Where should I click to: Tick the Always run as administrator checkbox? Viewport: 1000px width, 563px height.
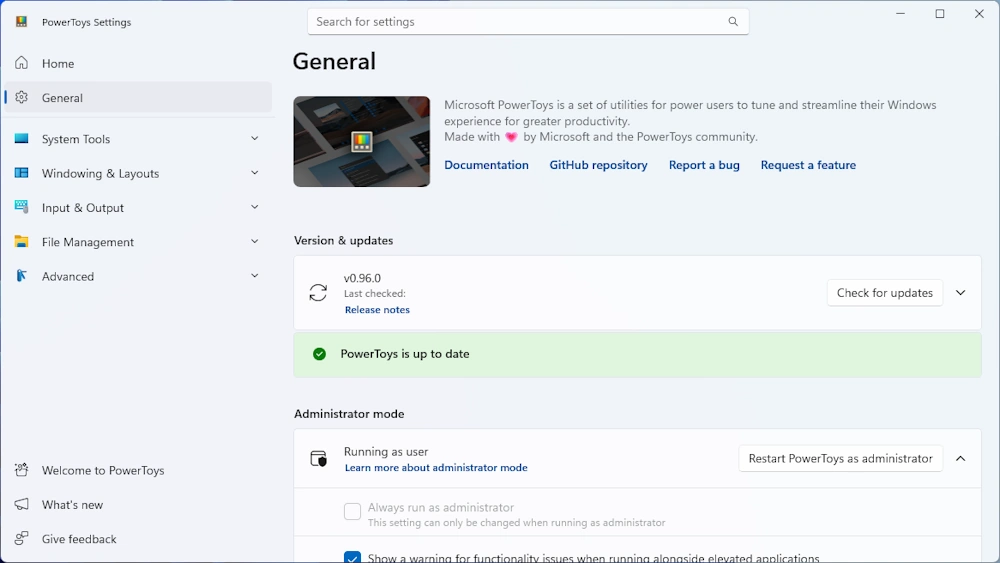pos(352,512)
